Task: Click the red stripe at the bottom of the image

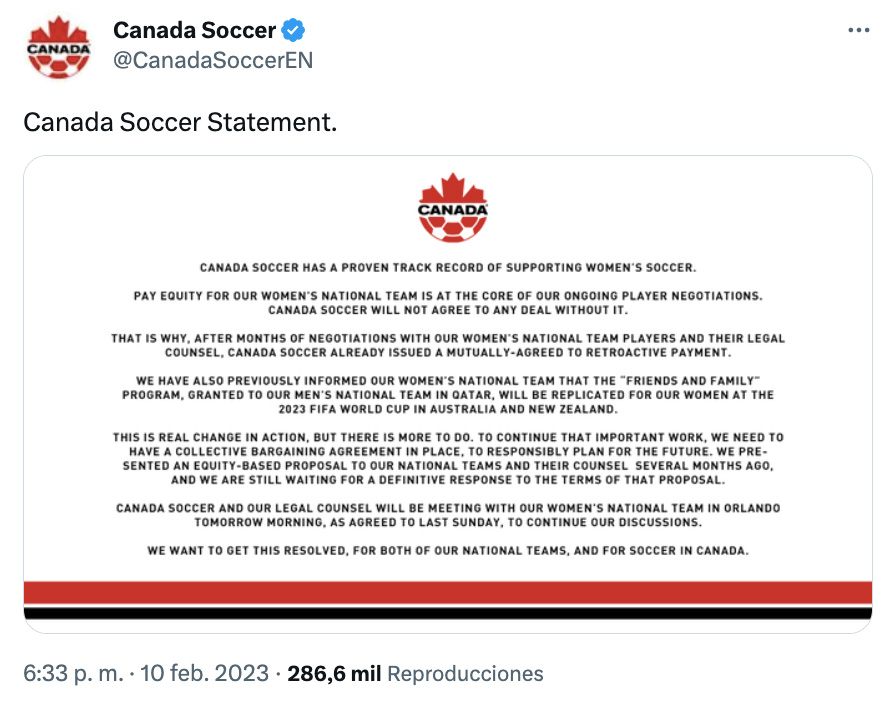Action: 448,592
